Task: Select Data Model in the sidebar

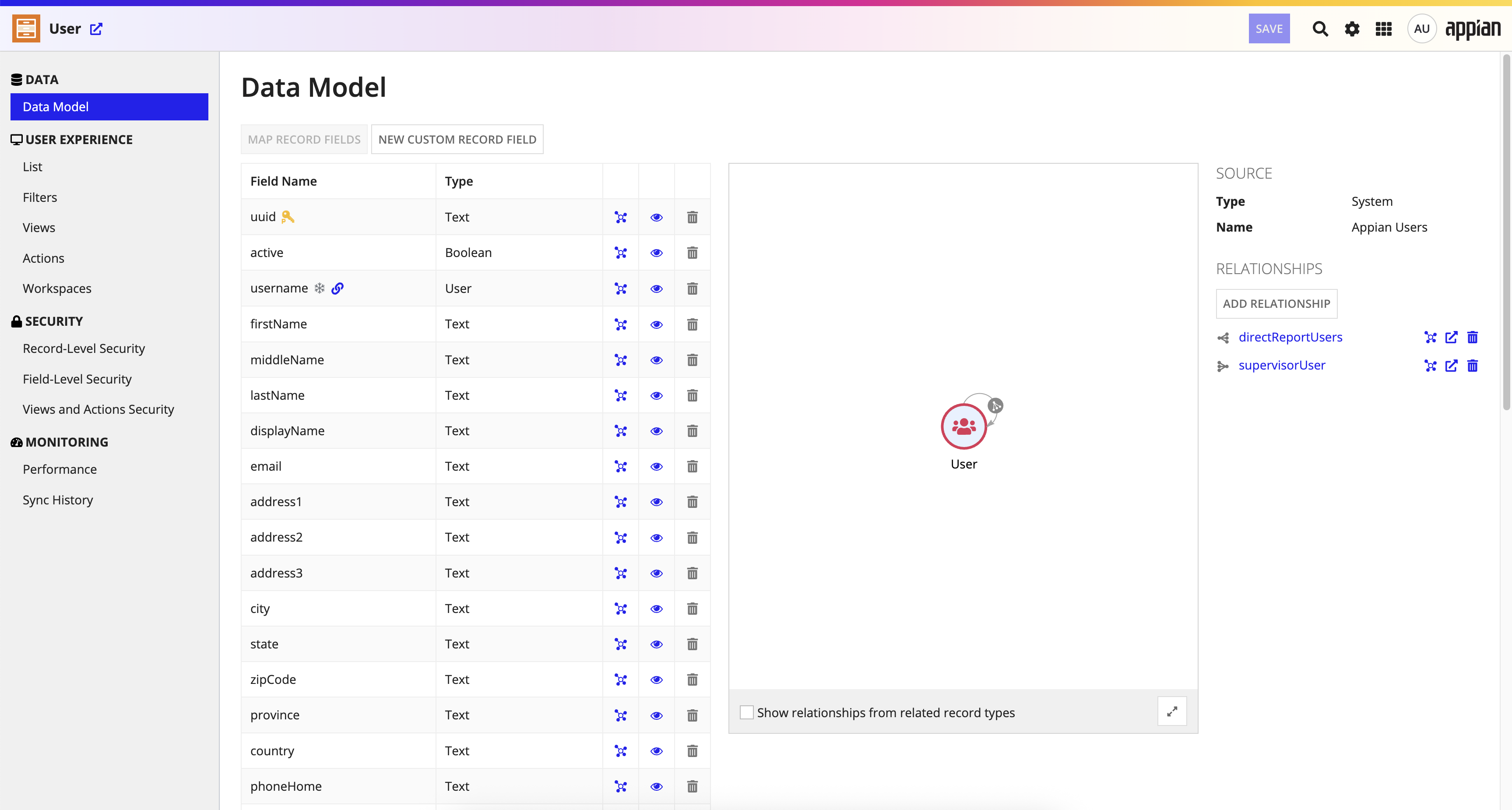Action: (109, 107)
